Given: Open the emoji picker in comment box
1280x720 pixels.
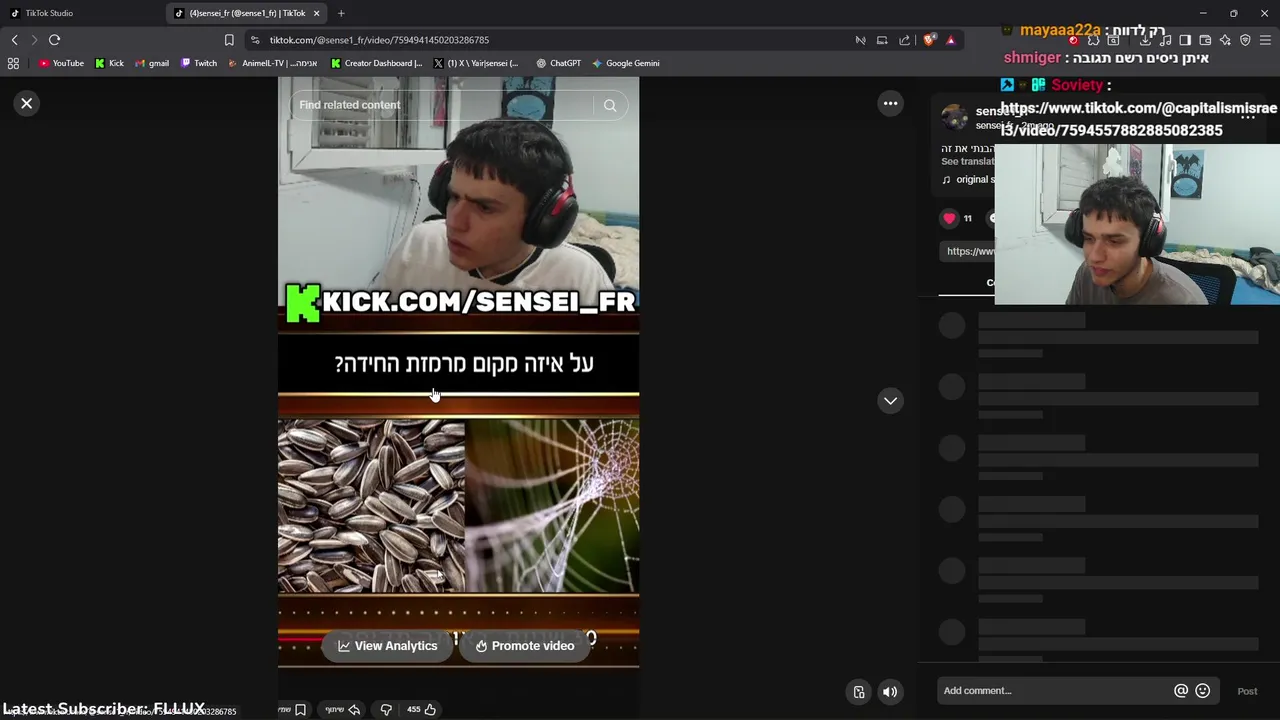Looking at the screenshot, I should point(1203,691).
